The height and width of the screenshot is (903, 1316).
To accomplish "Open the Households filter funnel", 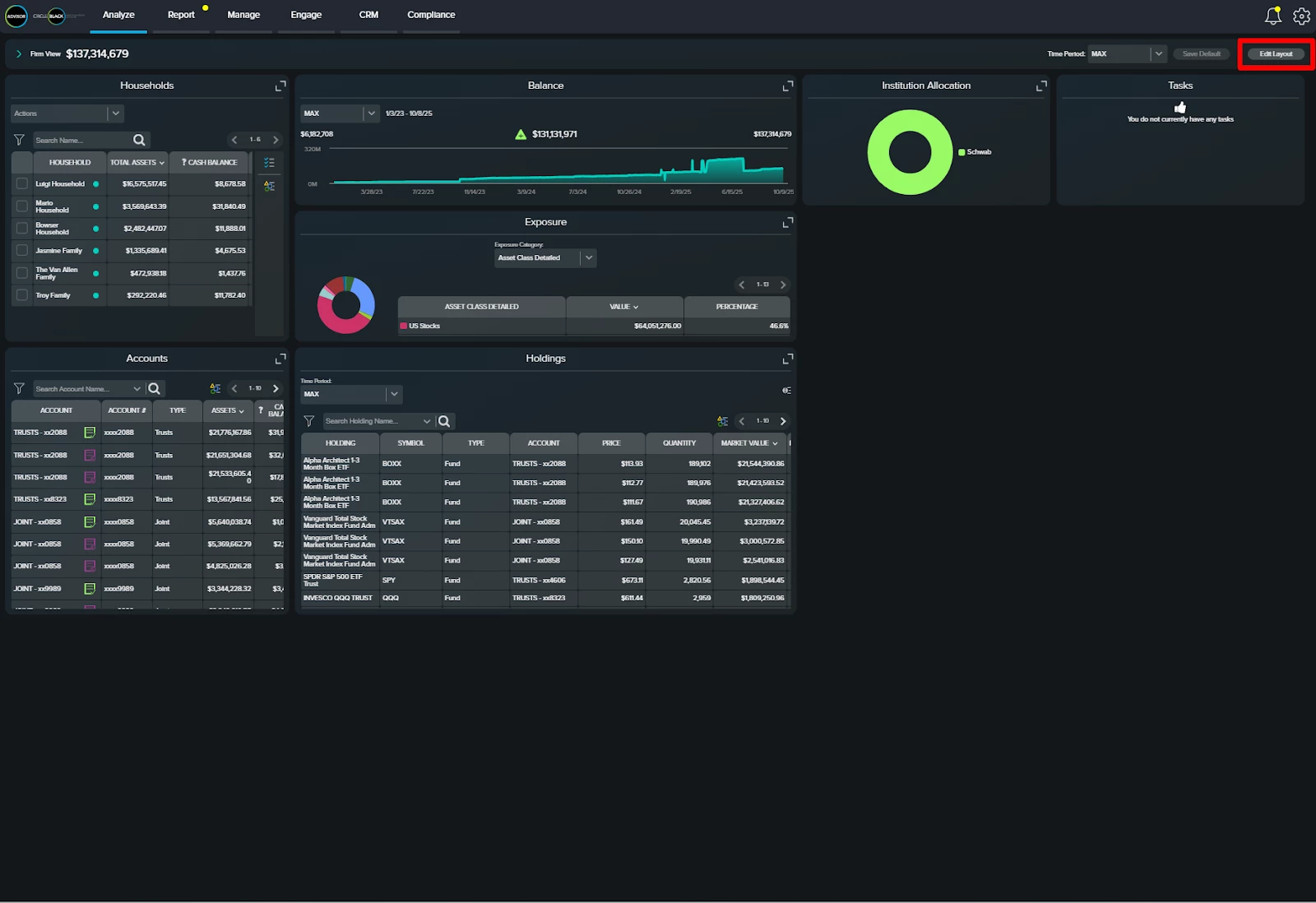I will (x=19, y=140).
